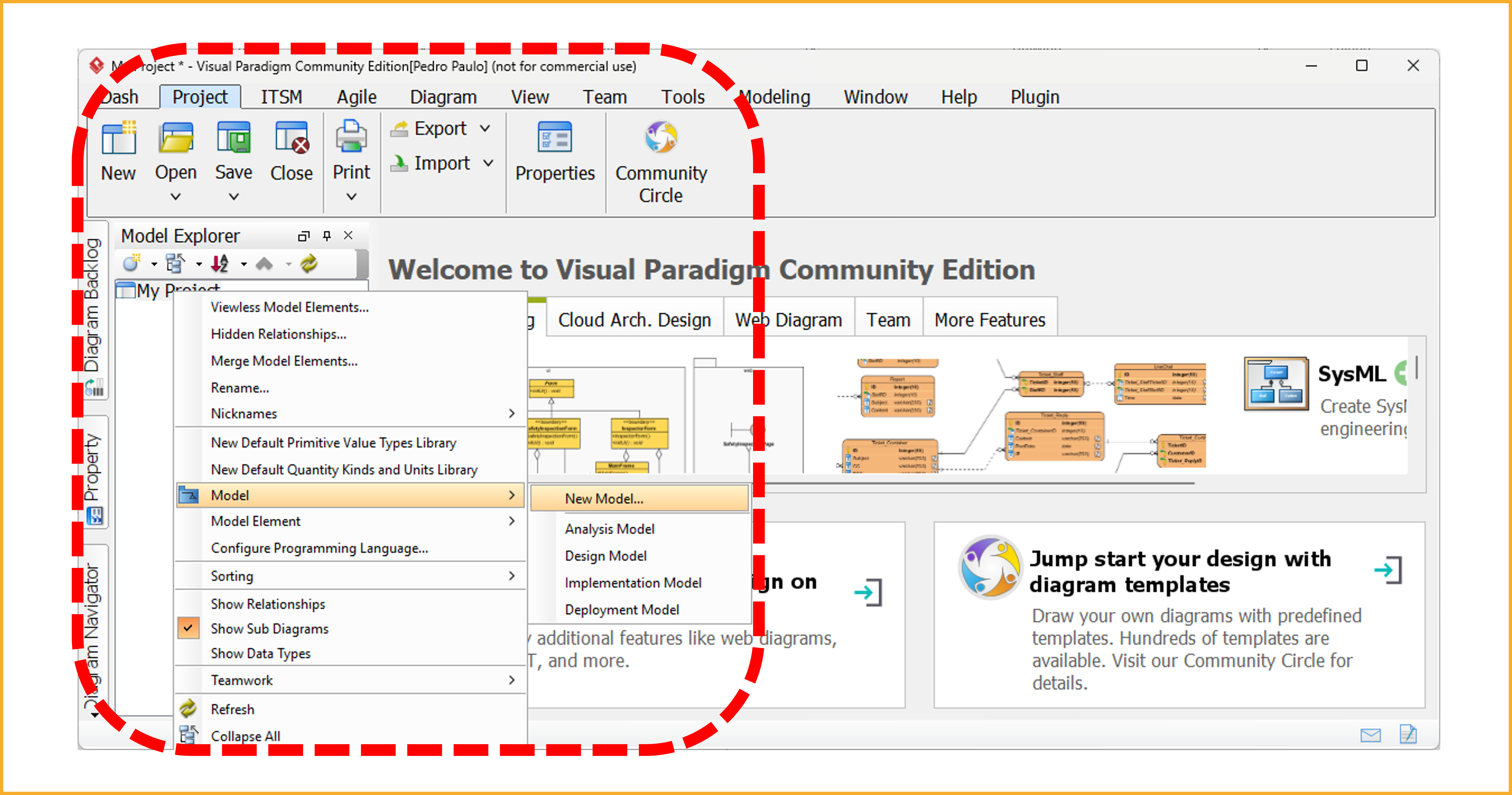Expand the Teamwork submenu
The height and width of the screenshot is (795, 1512).
350,680
